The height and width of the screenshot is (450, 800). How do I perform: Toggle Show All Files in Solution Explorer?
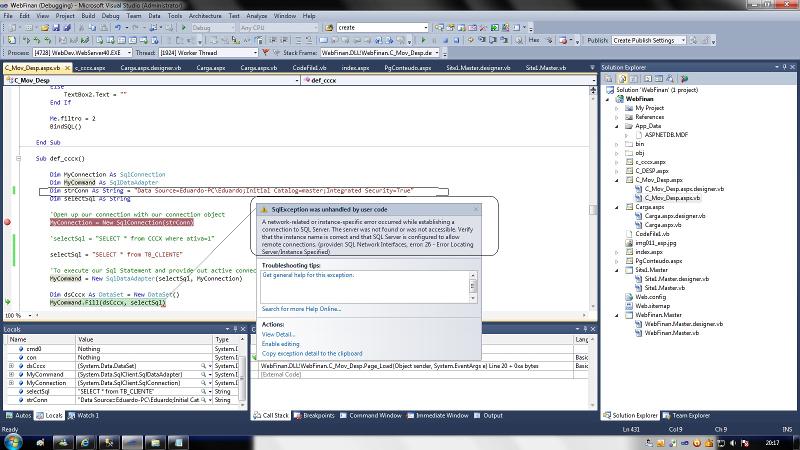point(622,79)
